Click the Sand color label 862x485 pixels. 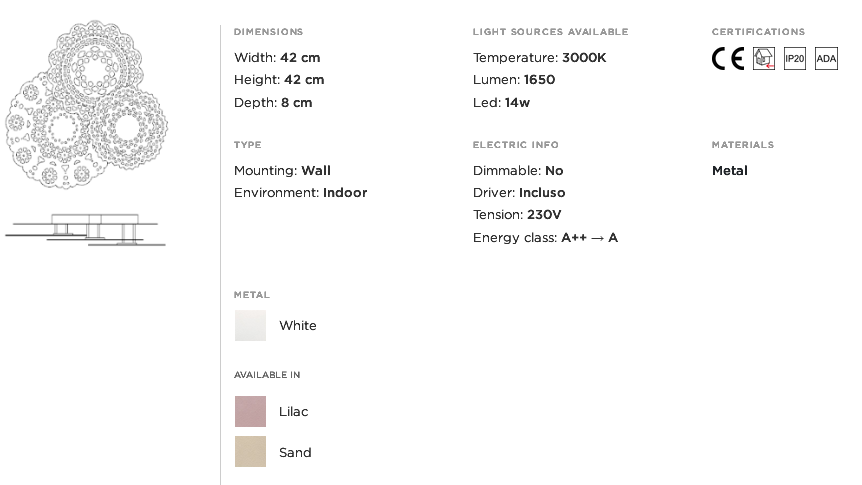point(295,452)
